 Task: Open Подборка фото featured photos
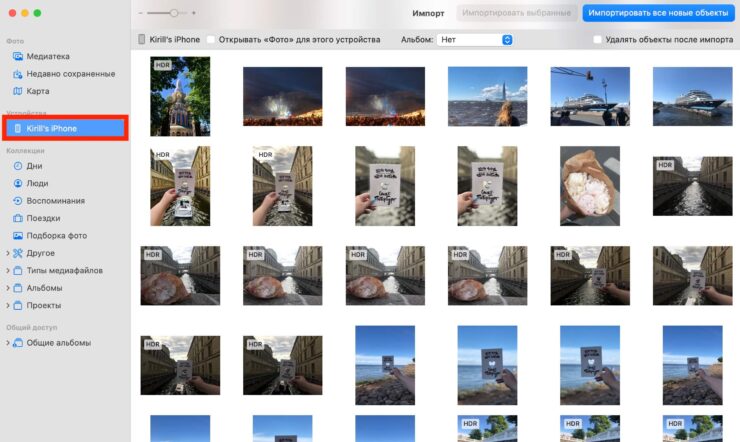coord(56,235)
